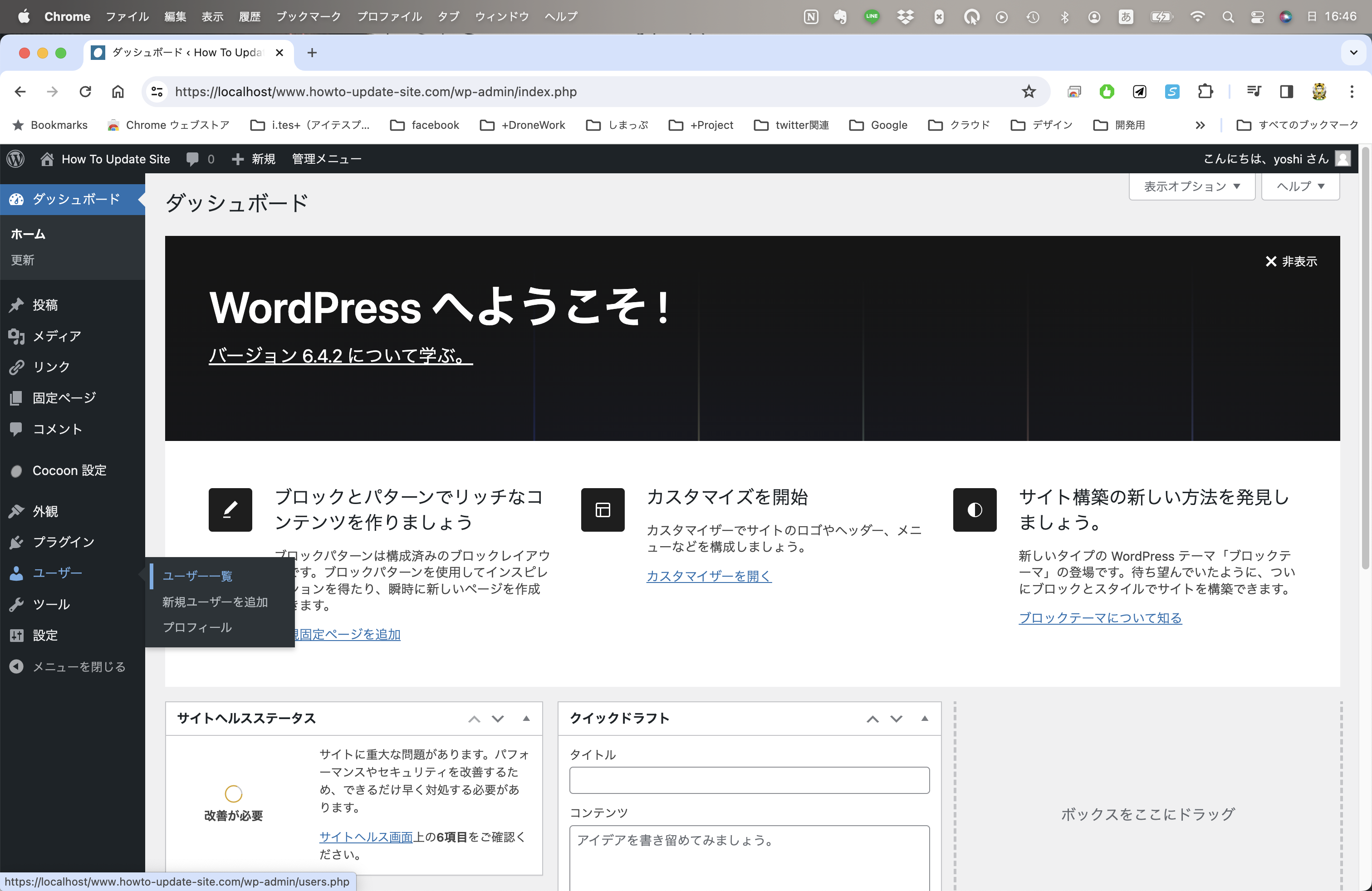This screenshot has height=891, width=1372.
Task: Select プロフィール from the users submenu
Action: pyautogui.click(x=197, y=627)
